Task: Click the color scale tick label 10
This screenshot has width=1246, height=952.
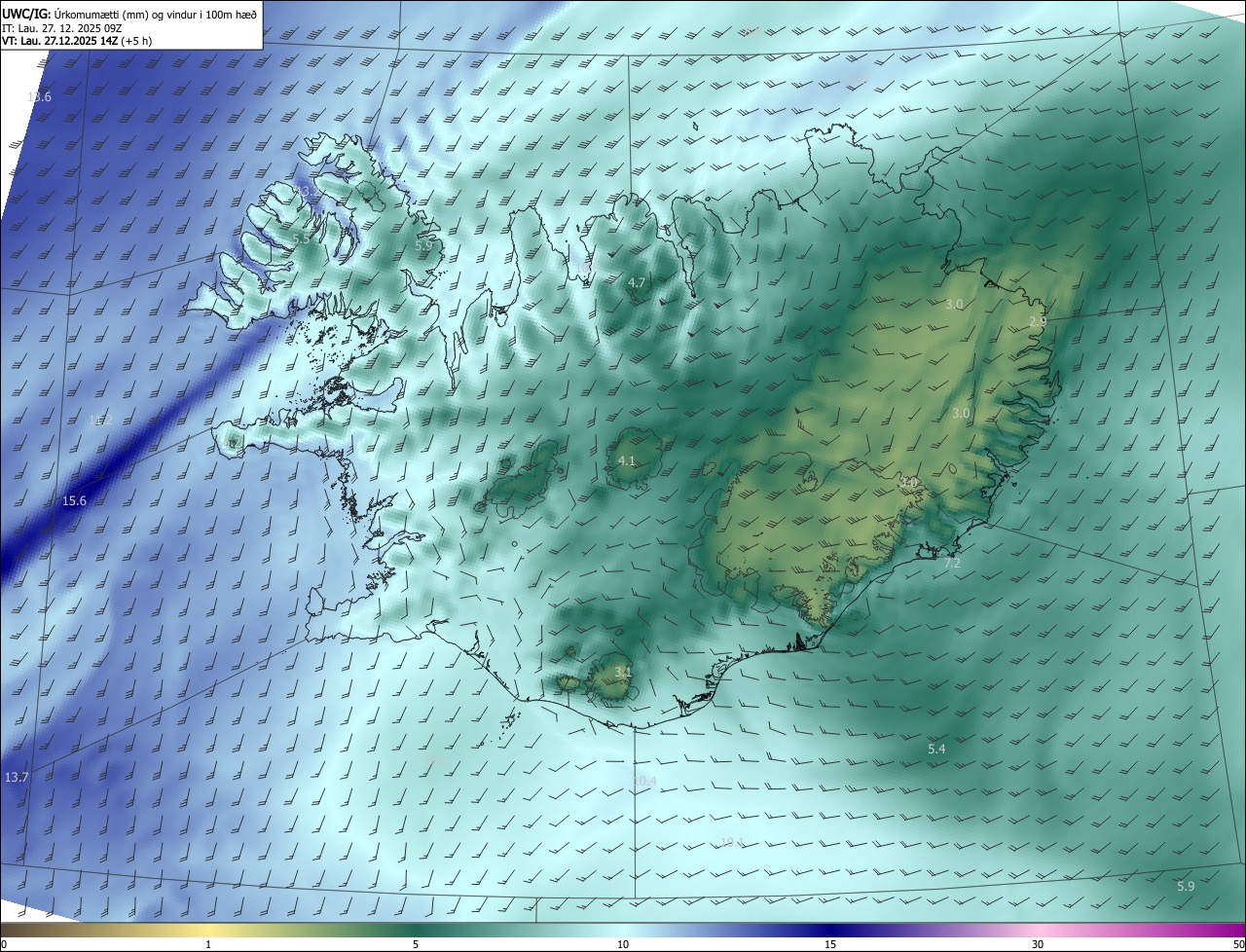Action: (623, 944)
